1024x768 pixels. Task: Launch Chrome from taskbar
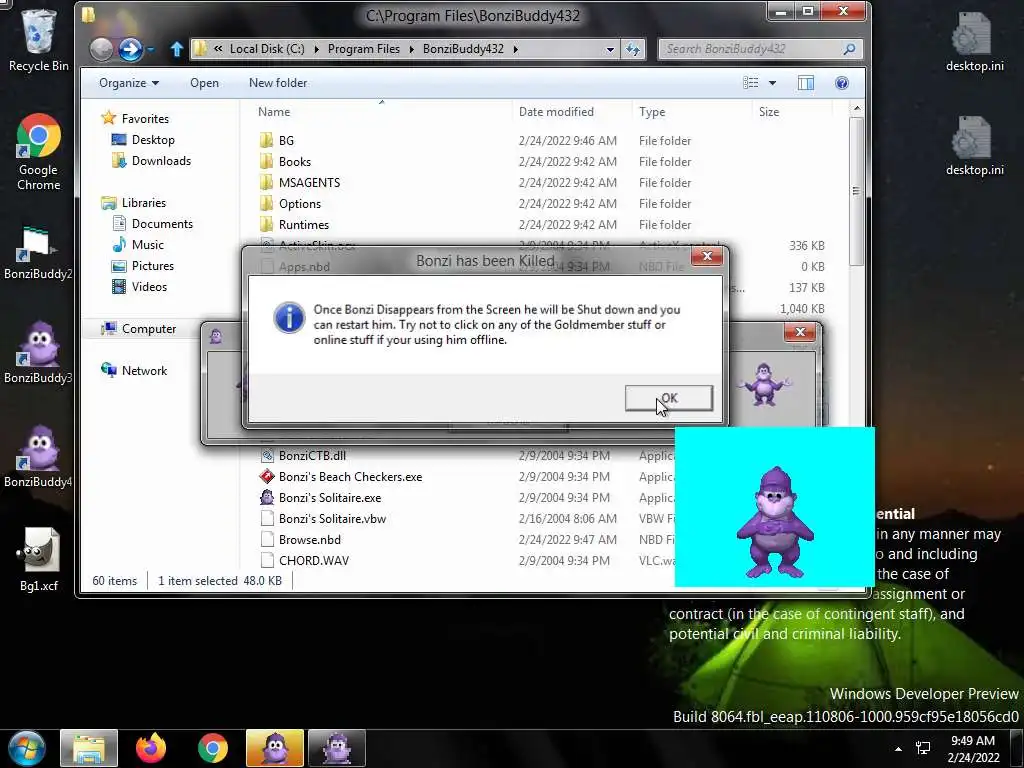tap(213, 748)
